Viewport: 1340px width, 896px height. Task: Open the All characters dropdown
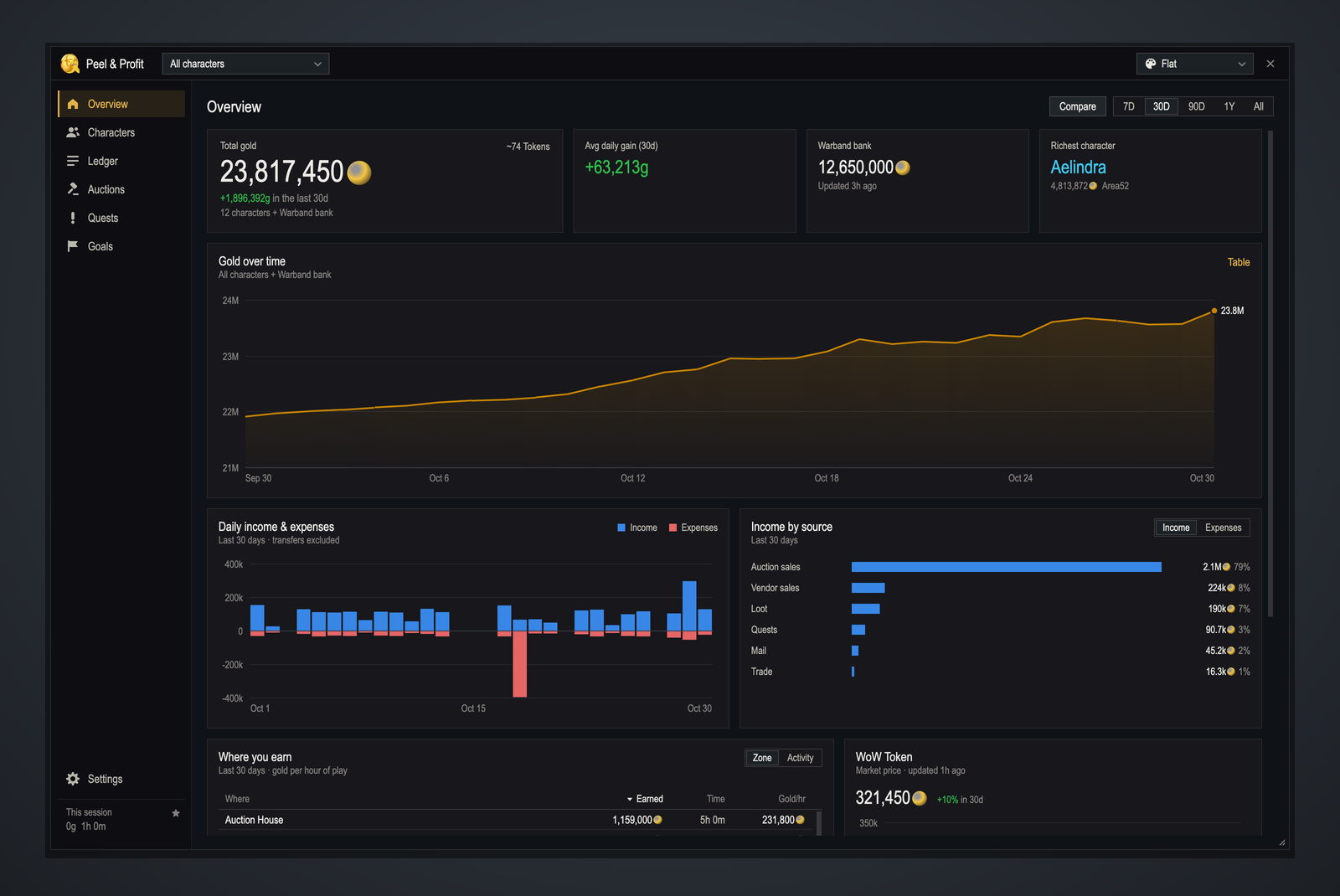pyautogui.click(x=245, y=64)
